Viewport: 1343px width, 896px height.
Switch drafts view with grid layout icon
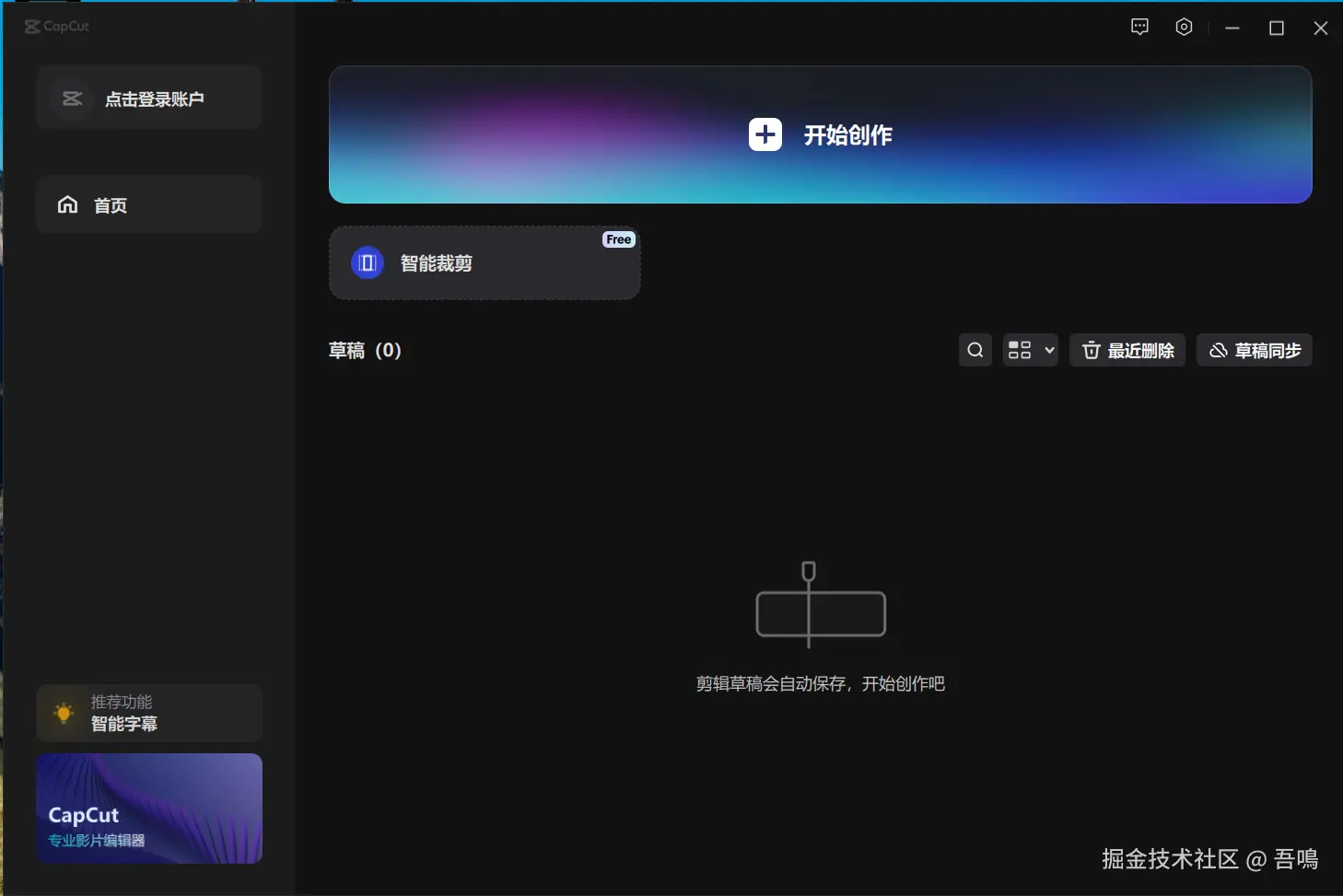pos(1020,350)
